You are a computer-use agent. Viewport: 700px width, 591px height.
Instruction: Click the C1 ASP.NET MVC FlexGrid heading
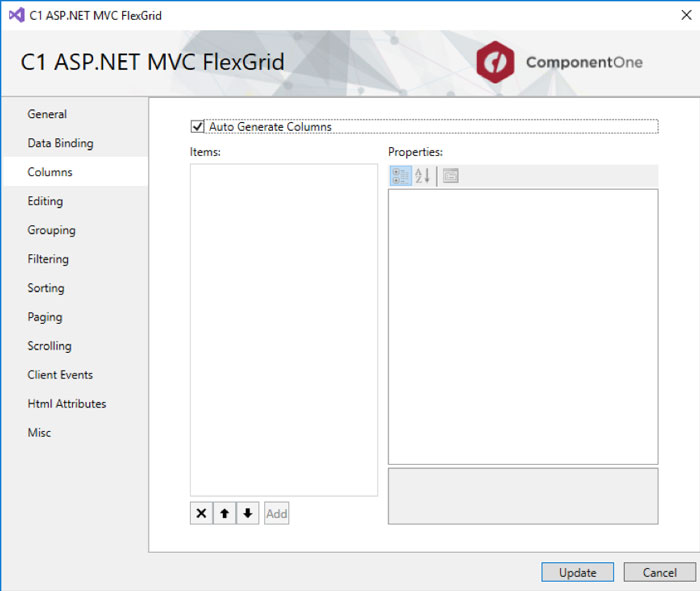coord(152,62)
